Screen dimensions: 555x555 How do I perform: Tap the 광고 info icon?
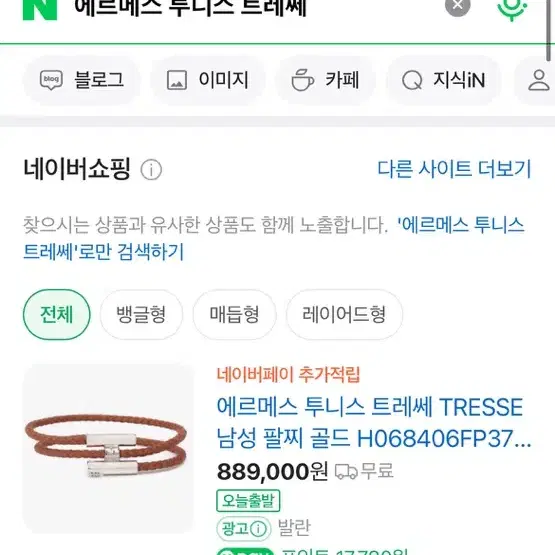point(258,529)
